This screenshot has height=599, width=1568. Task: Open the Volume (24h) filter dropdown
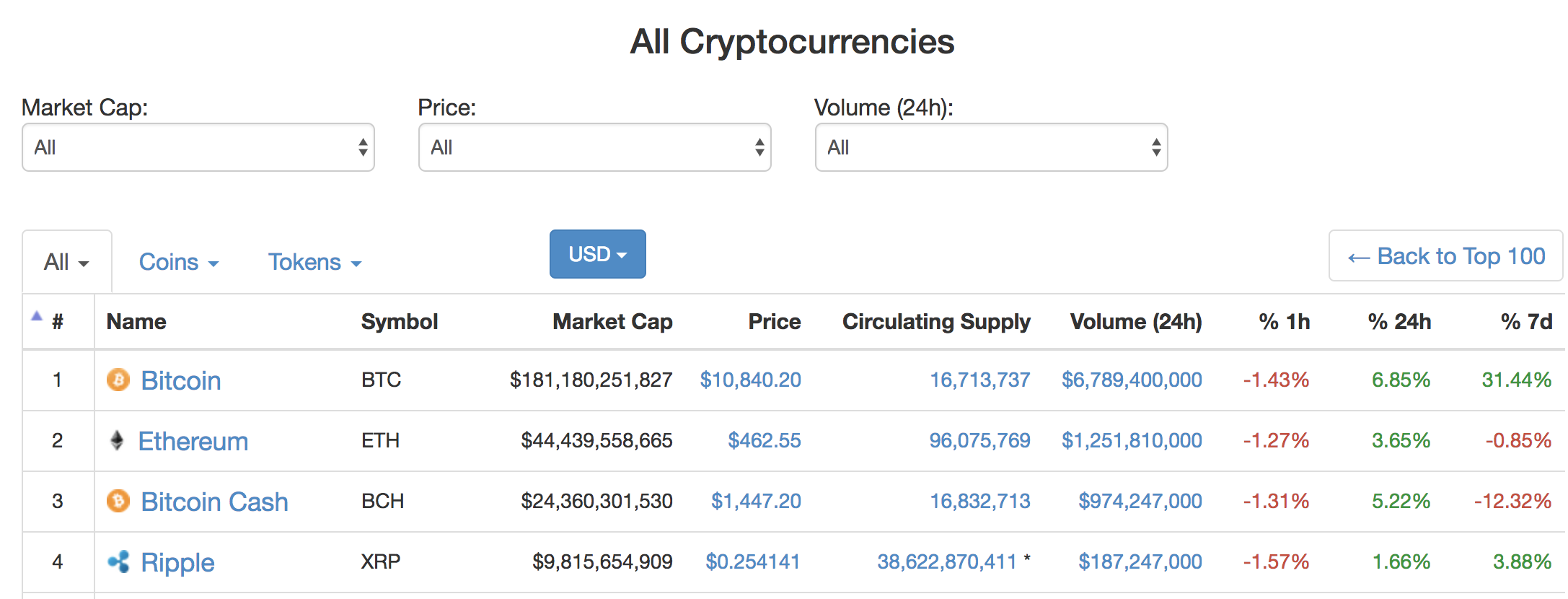click(x=992, y=147)
